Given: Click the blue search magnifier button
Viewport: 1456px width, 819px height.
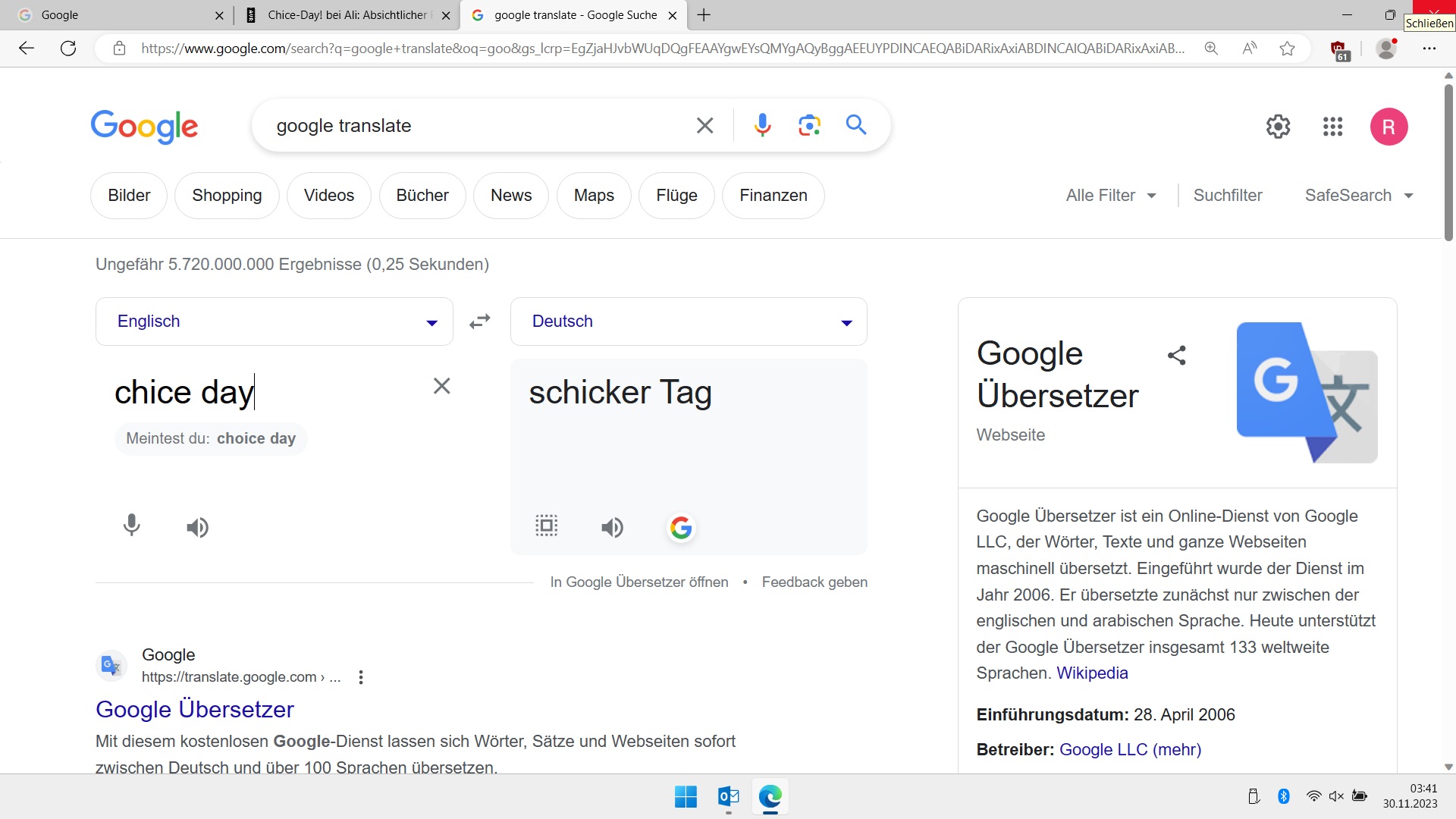Looking at the screenshot, I should point(856,124).
